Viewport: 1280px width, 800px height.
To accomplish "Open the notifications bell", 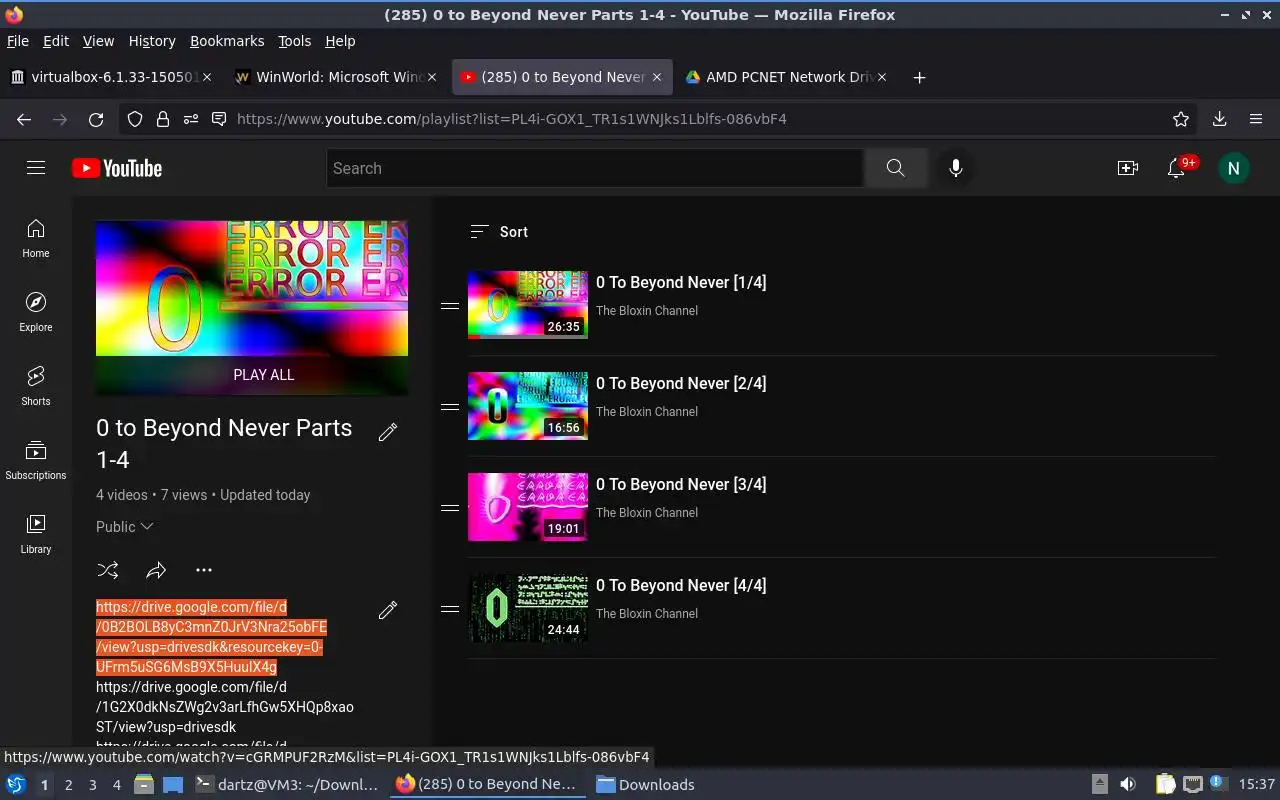I will [x=1177, y=168].
